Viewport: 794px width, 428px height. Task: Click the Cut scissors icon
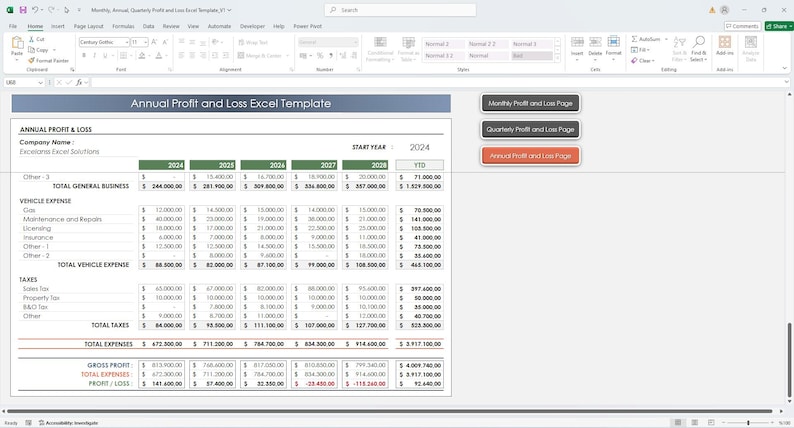(x=31, y=39)
